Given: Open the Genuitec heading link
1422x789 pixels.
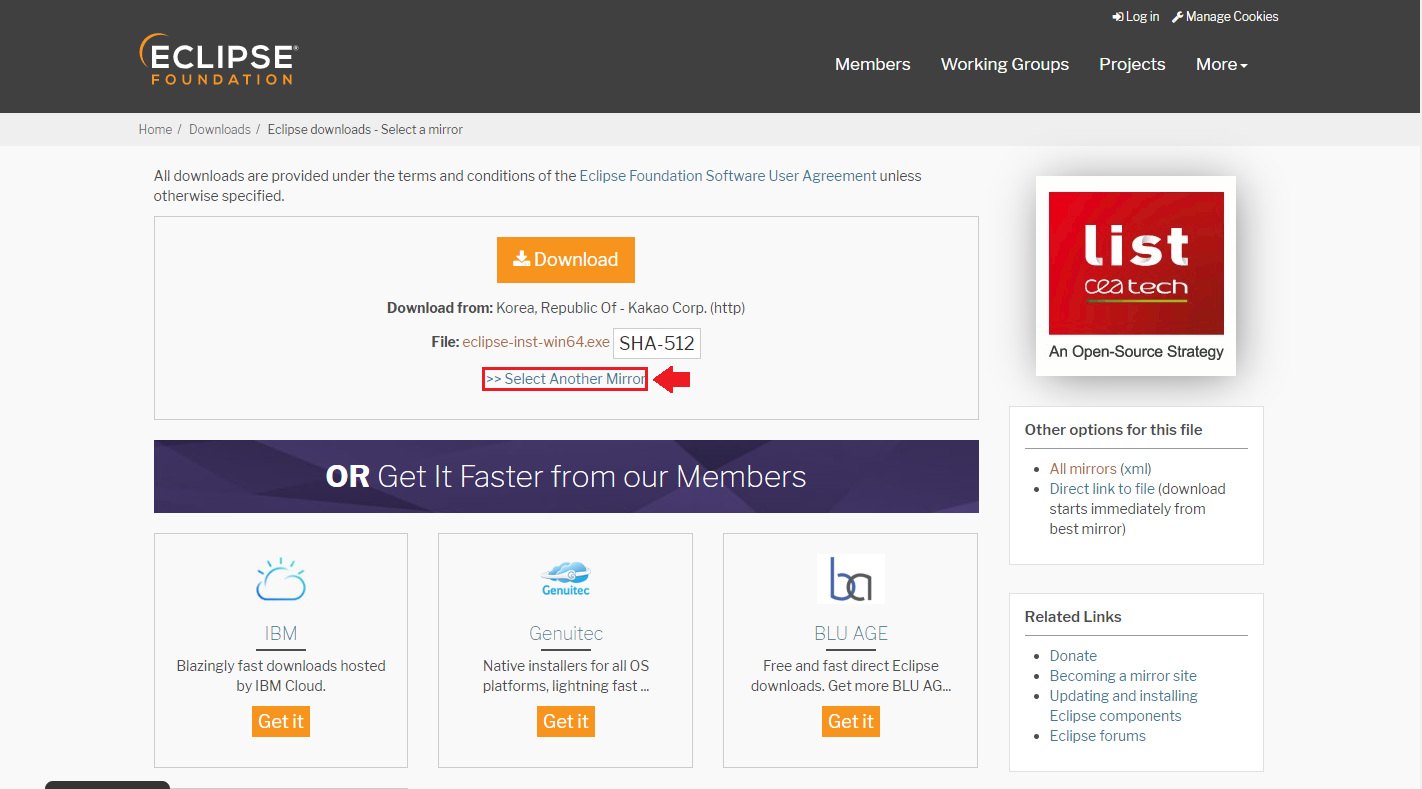Looking at the screenshot, I should pos(566,634).
